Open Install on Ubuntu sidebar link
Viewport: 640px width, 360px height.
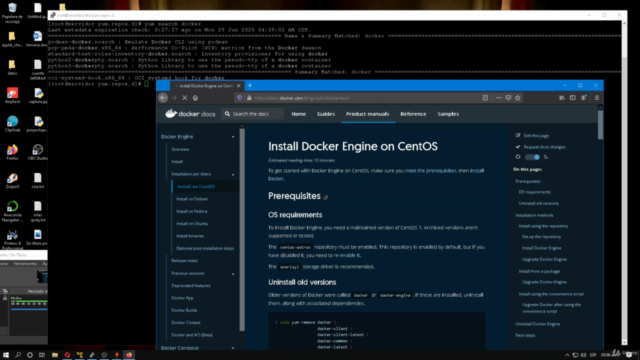[x=192, y=223]
